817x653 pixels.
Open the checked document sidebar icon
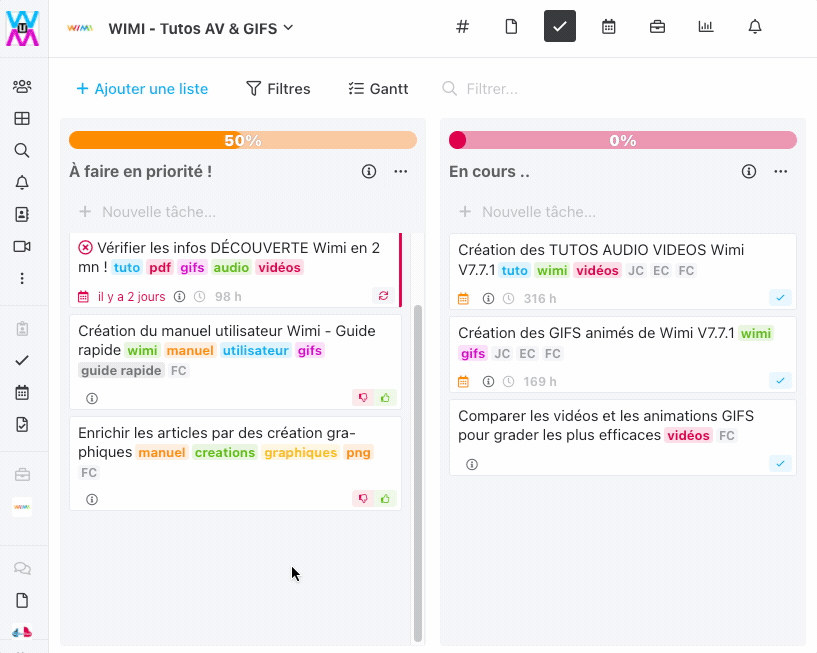pos(22,425)
